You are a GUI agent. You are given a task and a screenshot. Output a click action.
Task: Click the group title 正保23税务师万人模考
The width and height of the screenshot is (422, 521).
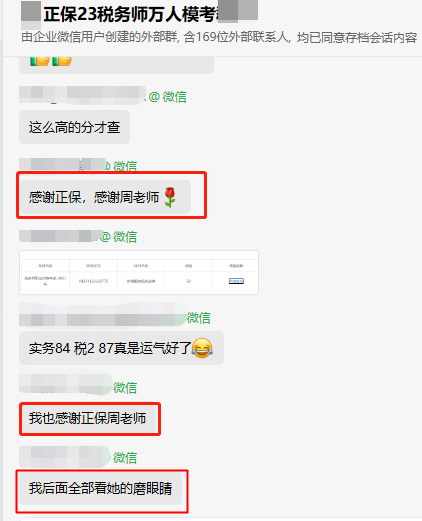[x=131, y=14]
